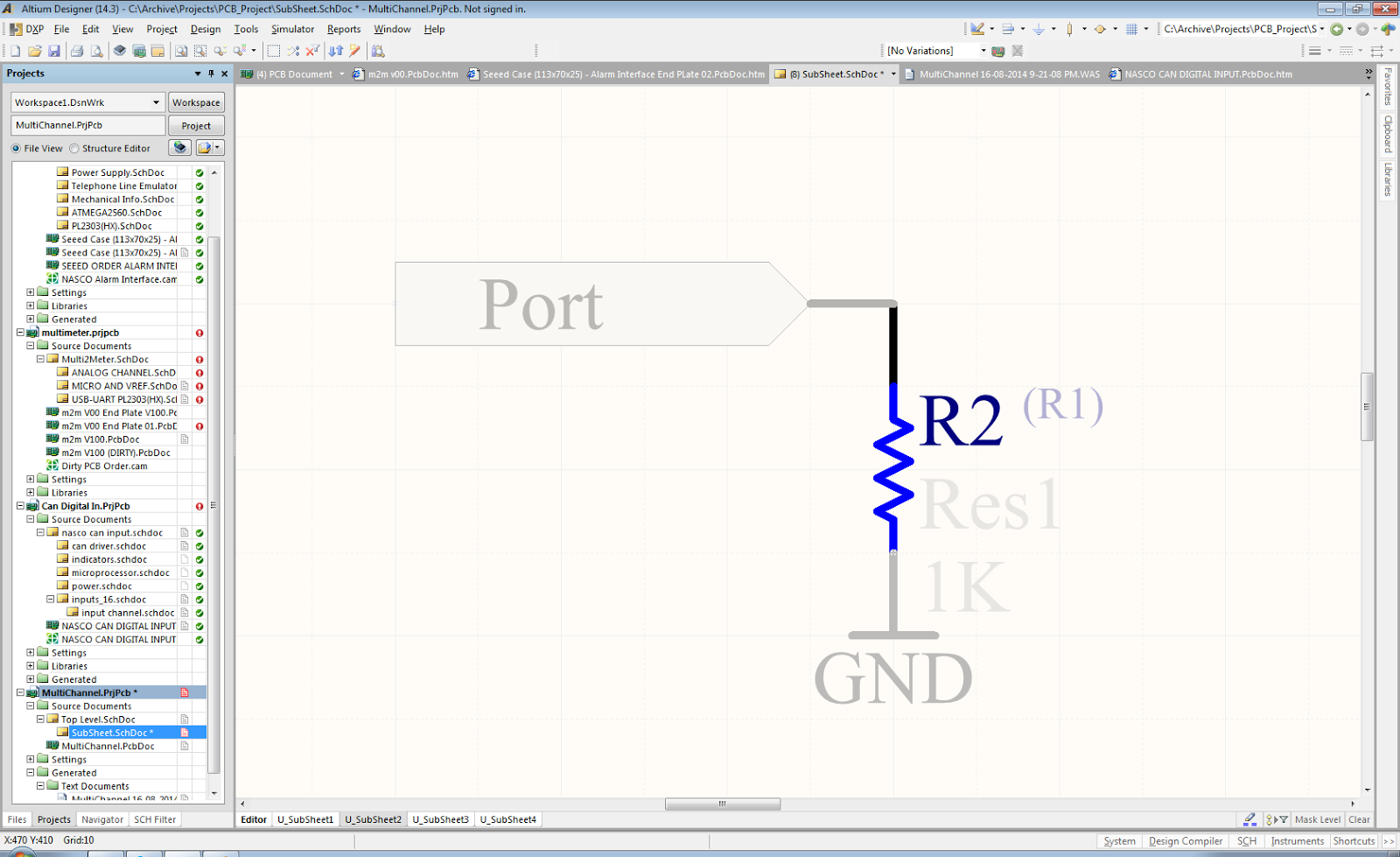Screen dimensions: 1400x857
Task: Unpin the Projects panel
Action: [x=211, y=74]
